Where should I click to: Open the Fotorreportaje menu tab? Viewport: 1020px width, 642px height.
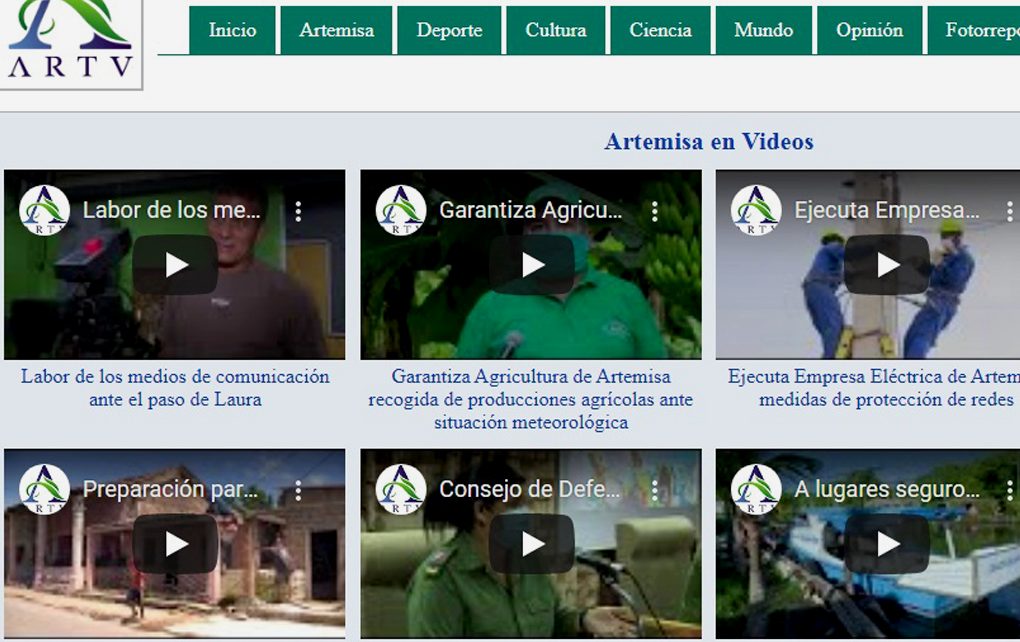coord(974,30)
